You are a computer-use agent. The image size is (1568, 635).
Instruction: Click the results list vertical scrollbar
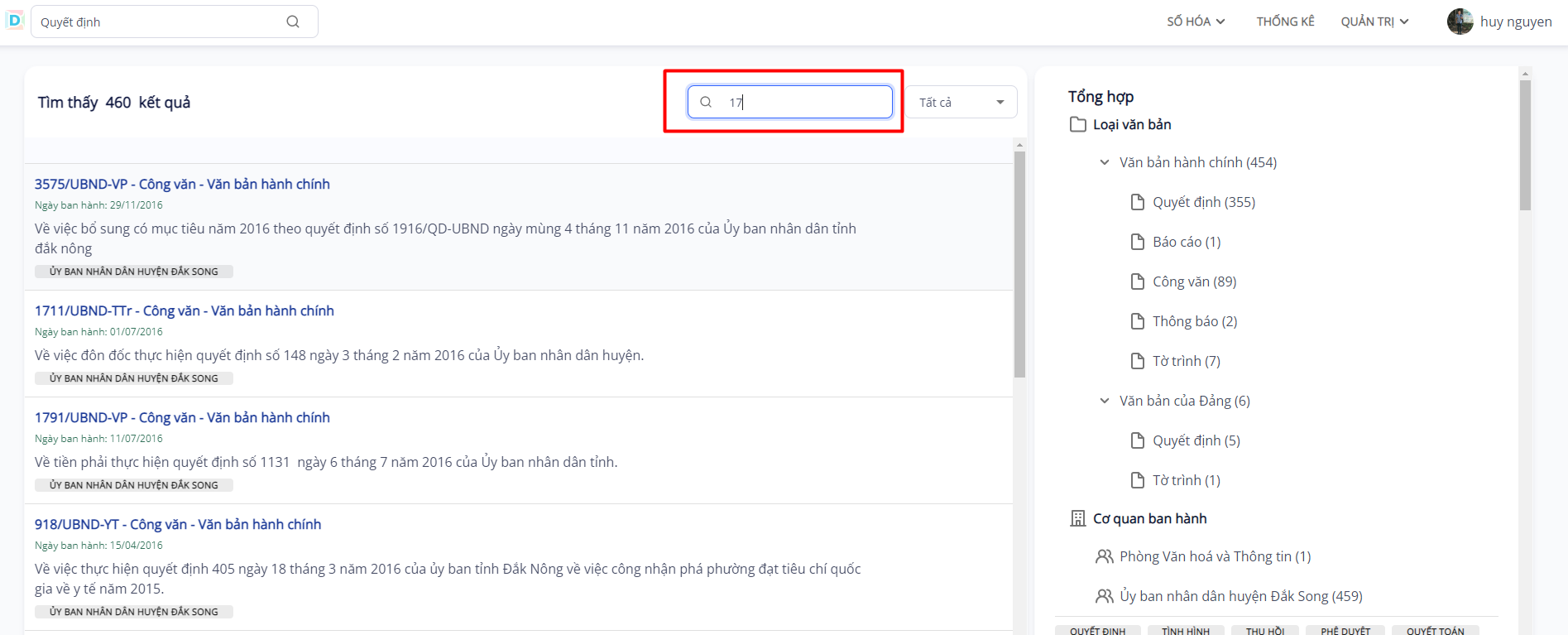pos(1019,265)
